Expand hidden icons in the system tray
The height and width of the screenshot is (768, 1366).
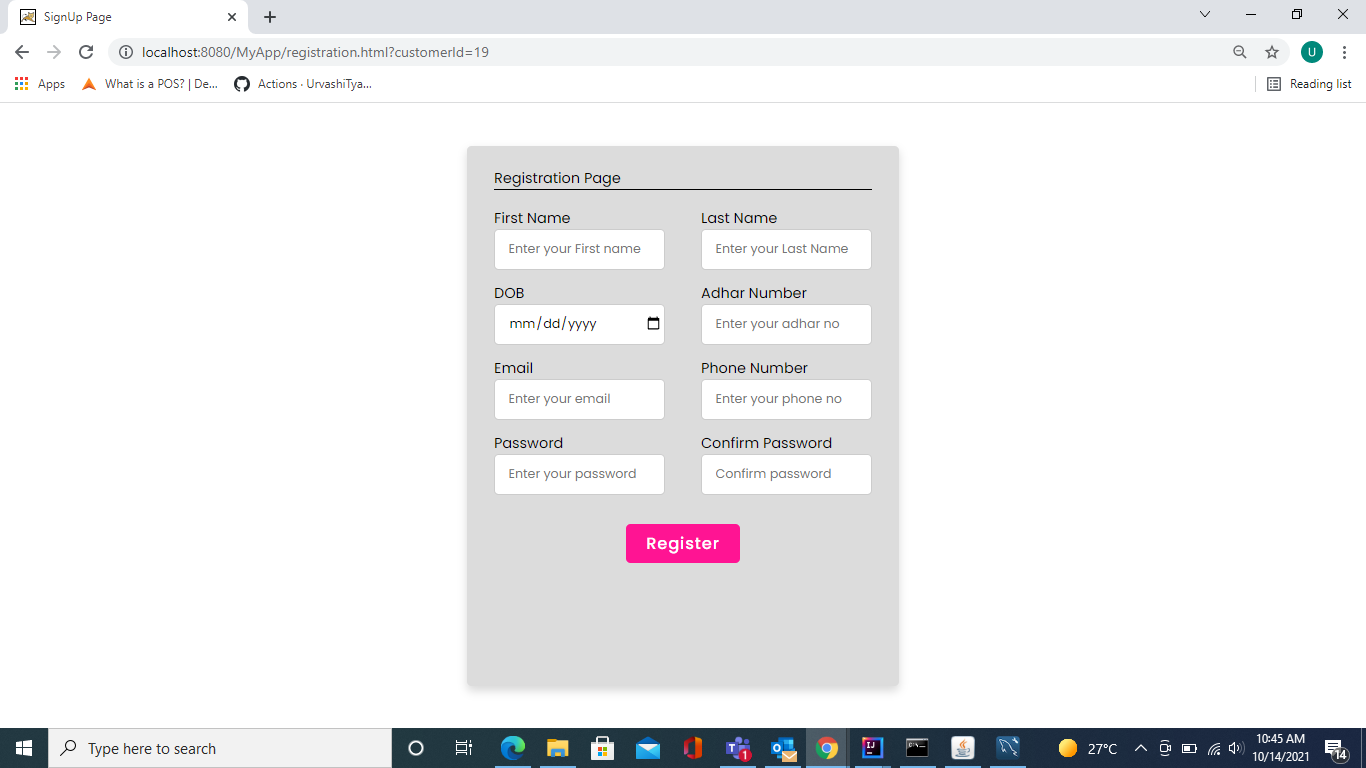click(1140, 748)
